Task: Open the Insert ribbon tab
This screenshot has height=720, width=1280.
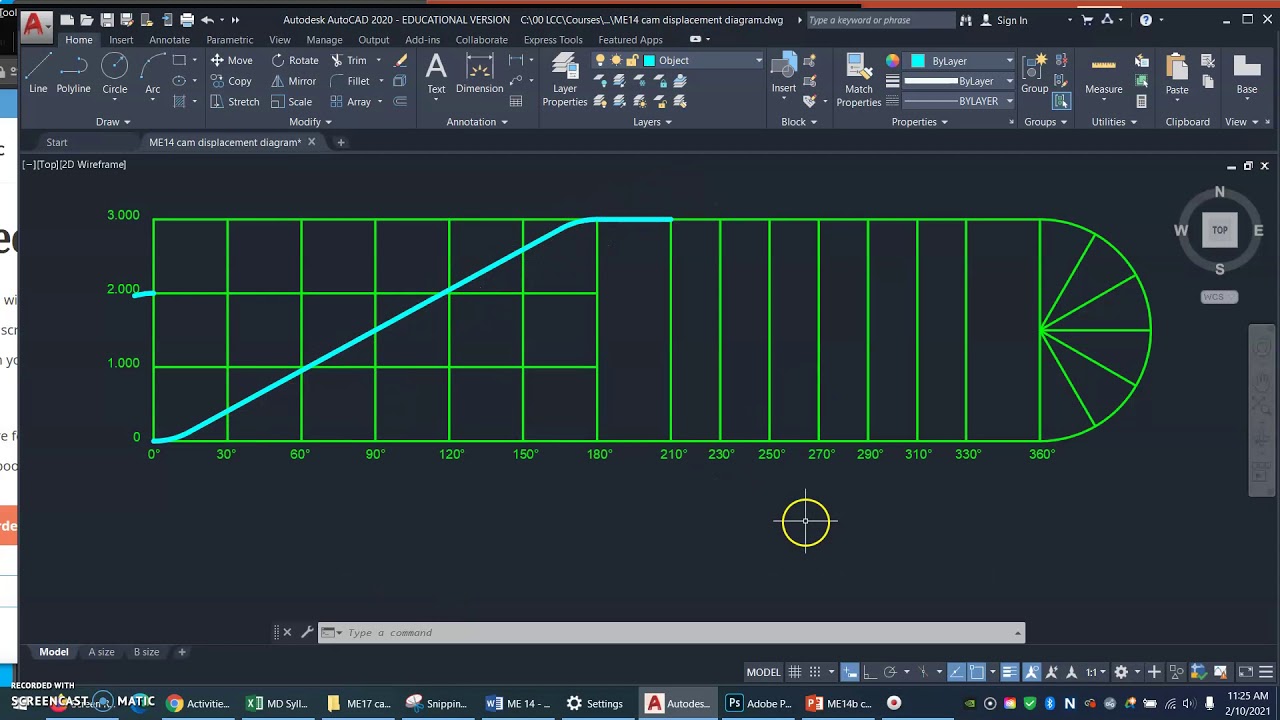Action: tap(121, 40)
